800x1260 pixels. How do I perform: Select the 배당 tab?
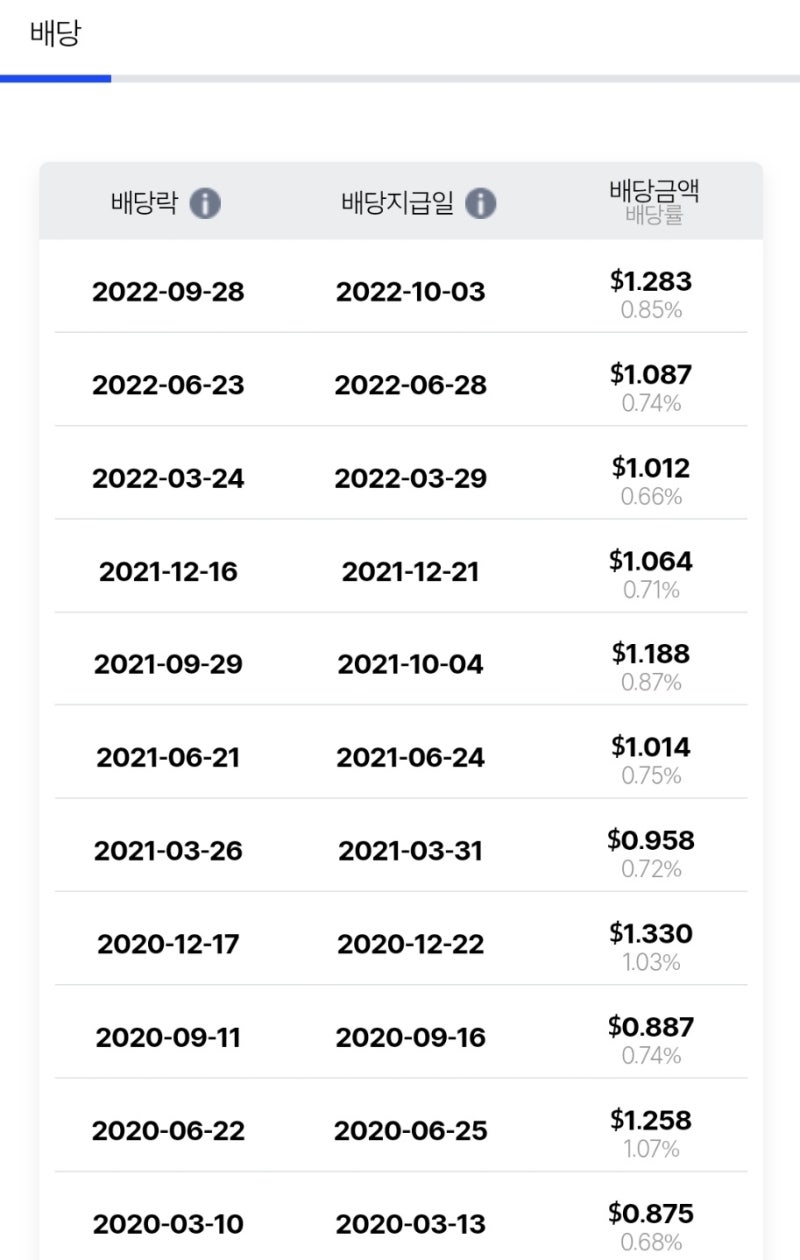pos(56,34)
